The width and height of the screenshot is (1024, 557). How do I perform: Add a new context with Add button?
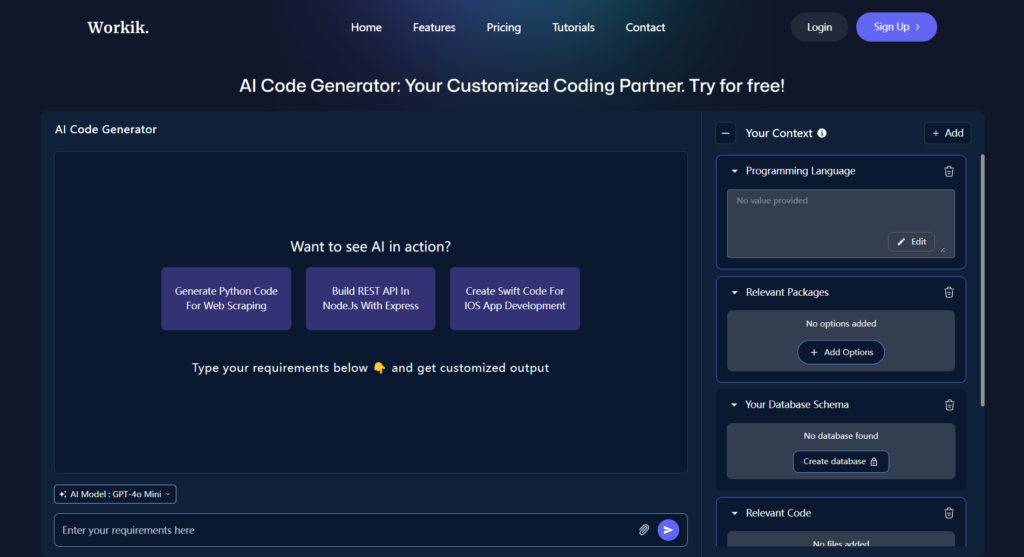948,133
